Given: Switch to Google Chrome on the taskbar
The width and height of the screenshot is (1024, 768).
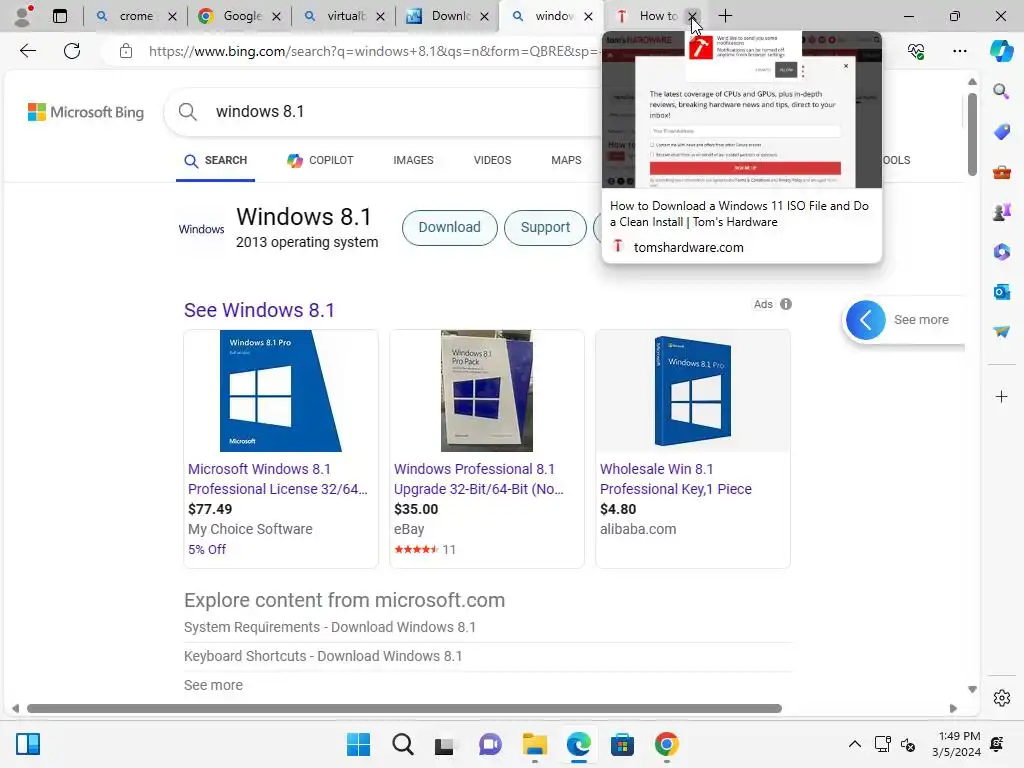Looking at the screenshot, I should point(667,744).
